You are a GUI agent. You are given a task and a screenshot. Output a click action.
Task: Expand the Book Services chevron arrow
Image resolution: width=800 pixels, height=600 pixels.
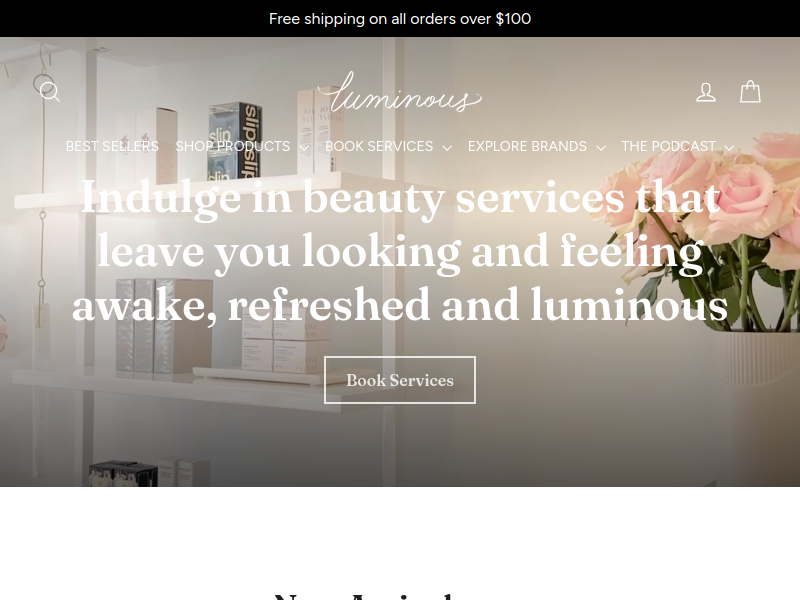tap(447, 148)
